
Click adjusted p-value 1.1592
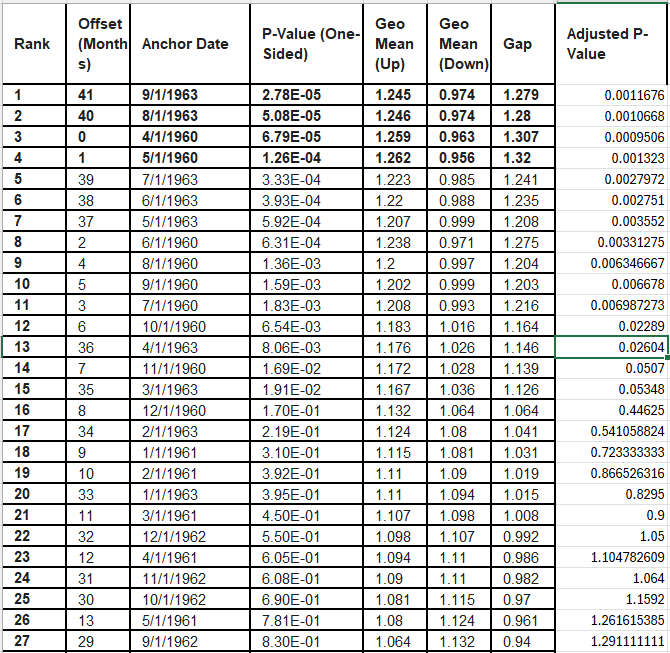(x=611, y=600)
